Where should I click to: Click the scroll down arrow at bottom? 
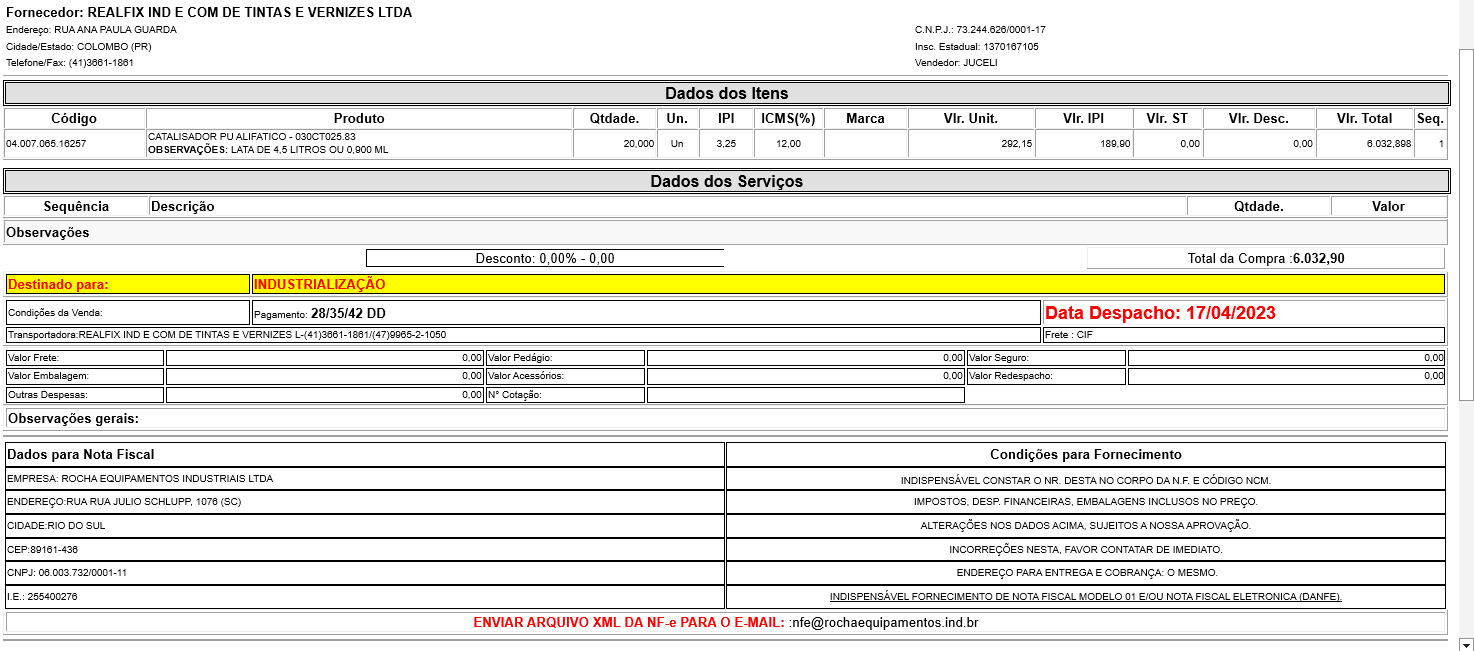click(1465, 643)
